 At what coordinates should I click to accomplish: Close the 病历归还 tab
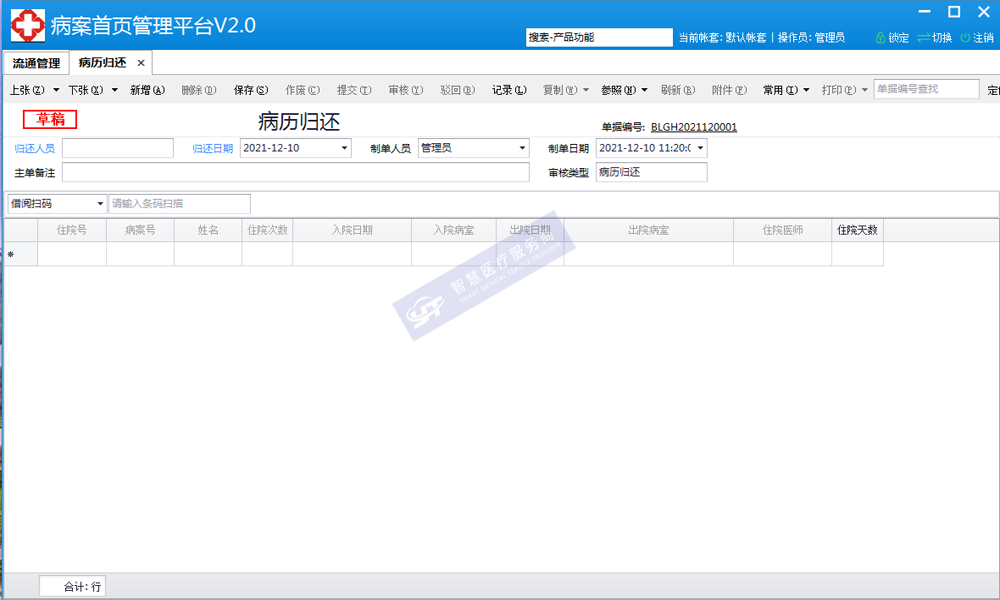[141, 63]
